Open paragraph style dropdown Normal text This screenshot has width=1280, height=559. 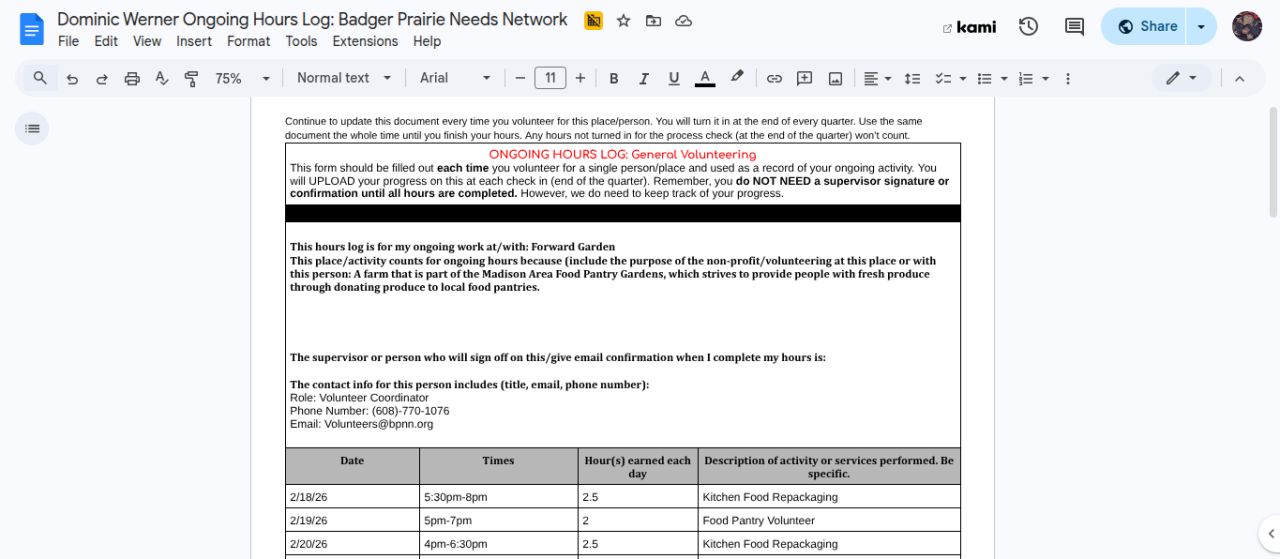(343, 78)
